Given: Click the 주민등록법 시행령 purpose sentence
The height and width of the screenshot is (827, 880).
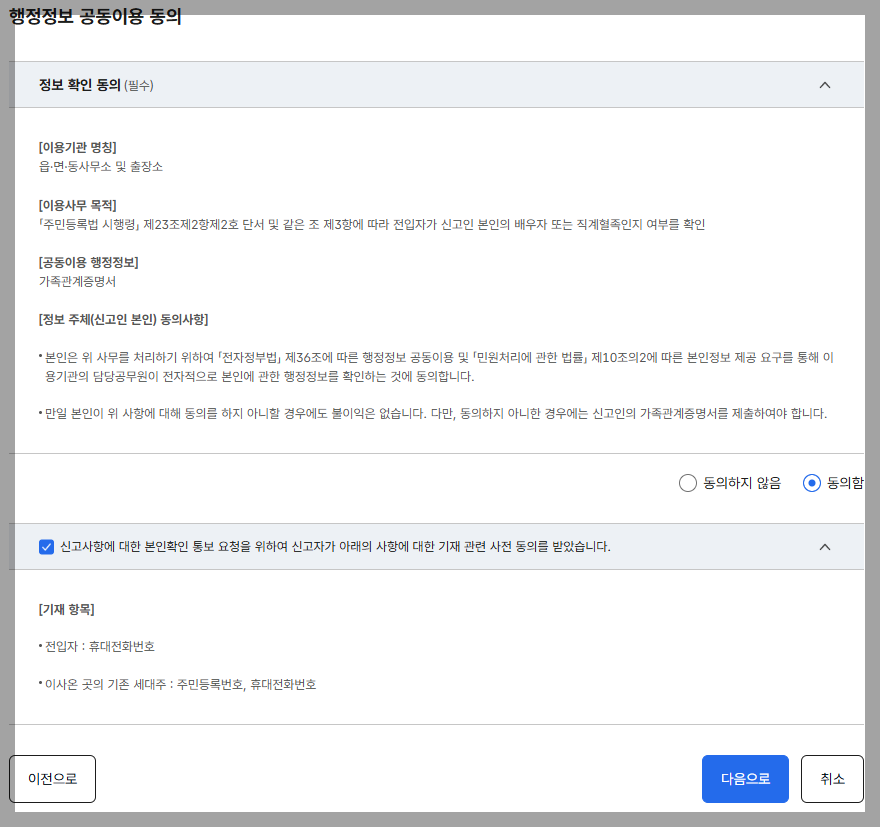Looking at the screenshot, I should pyautogui.click(x=372, y=224).
